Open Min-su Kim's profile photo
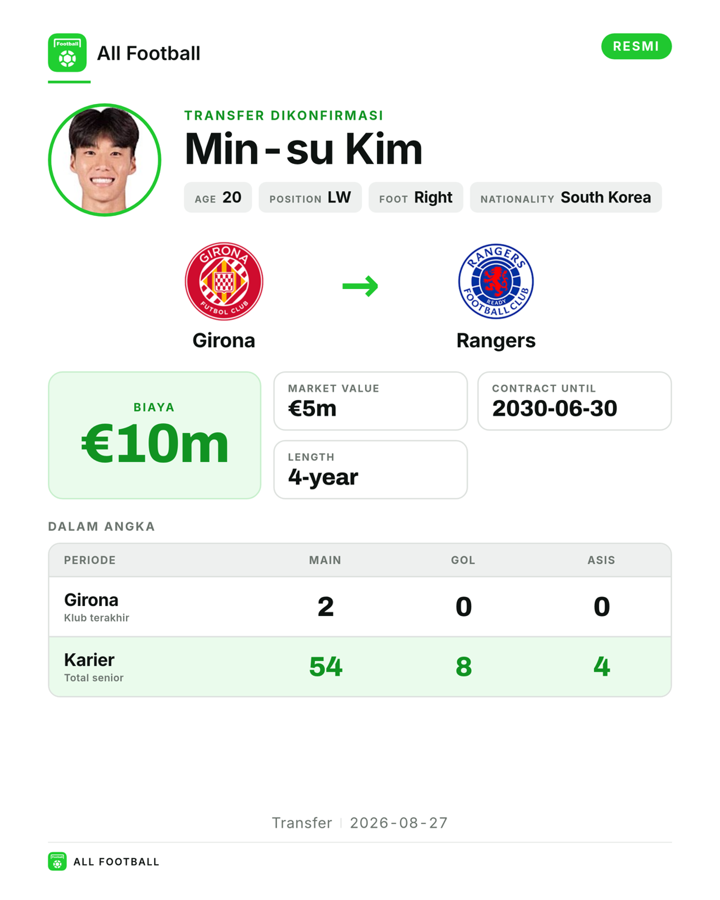The height and width of the screenshot is (900, 720). tap(104, 160)
